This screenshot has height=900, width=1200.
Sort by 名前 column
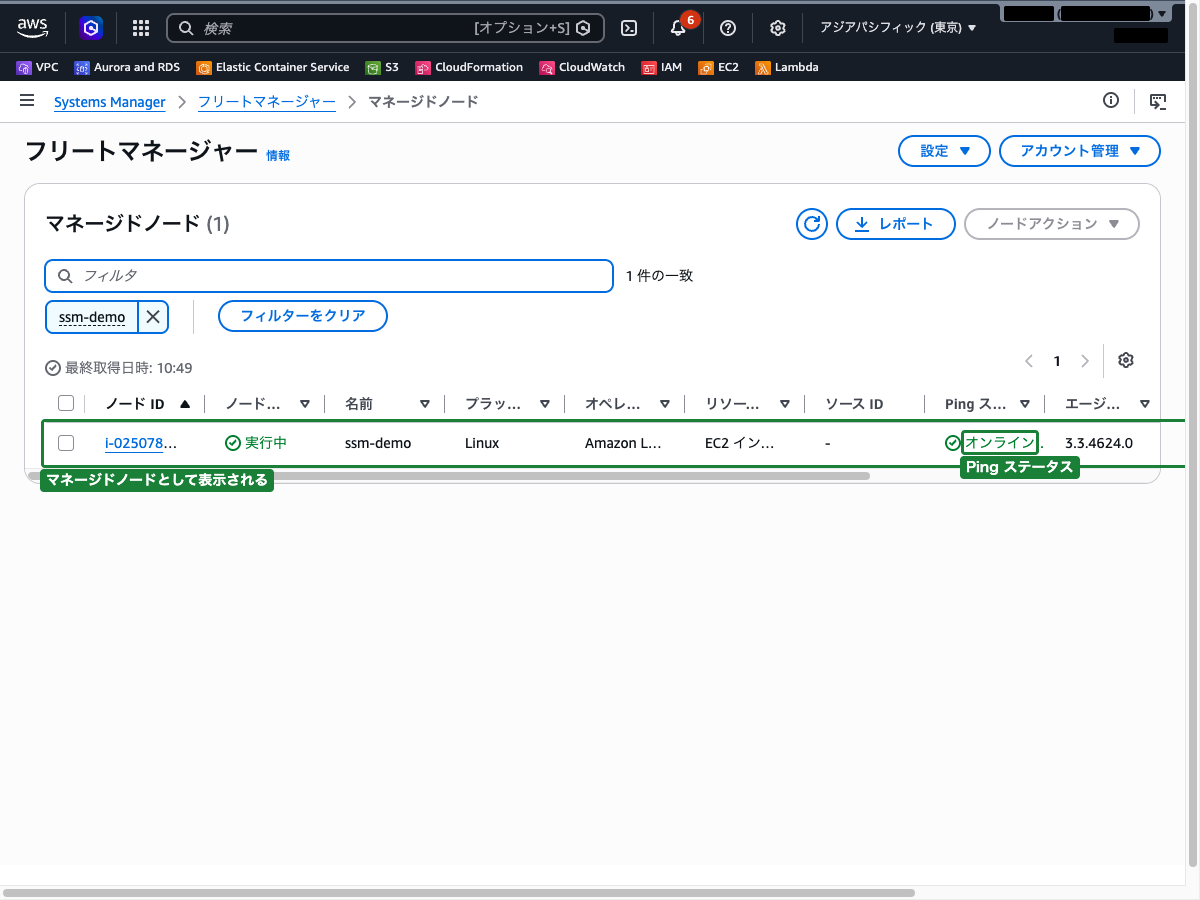425,404
